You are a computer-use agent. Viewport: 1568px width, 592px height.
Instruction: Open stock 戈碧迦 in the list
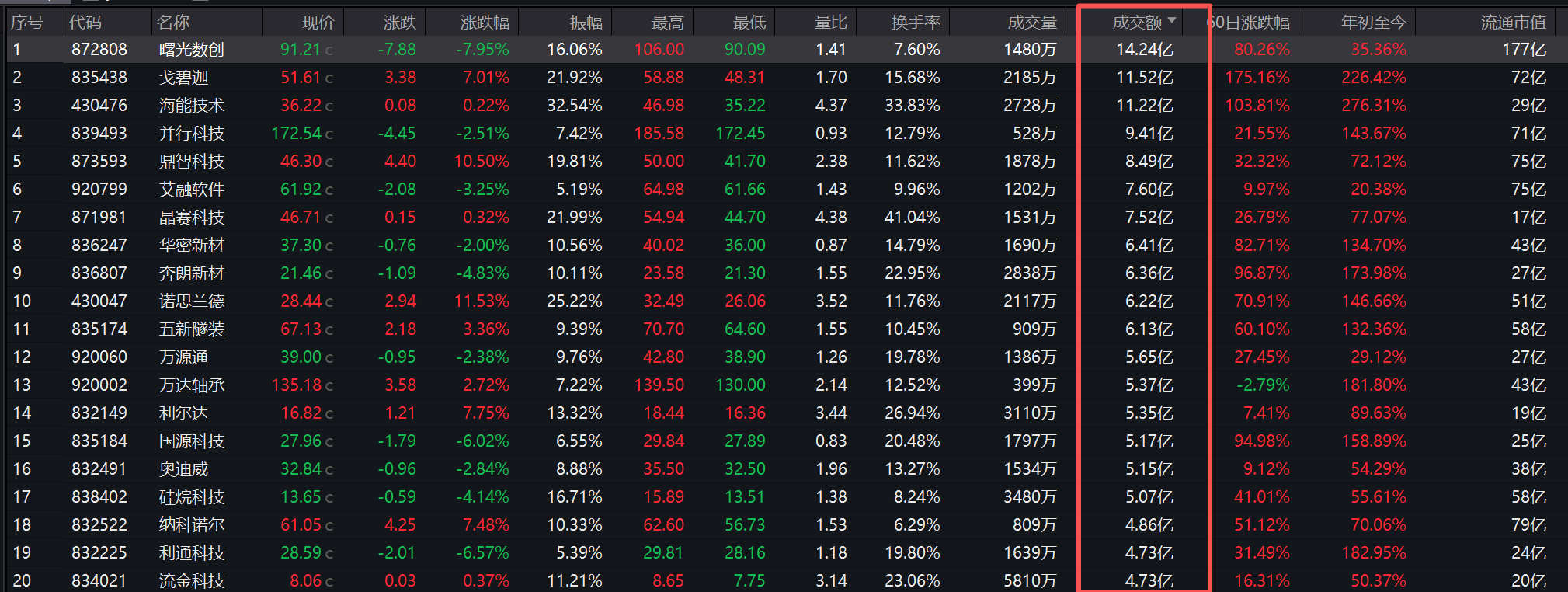pos(184,78)
